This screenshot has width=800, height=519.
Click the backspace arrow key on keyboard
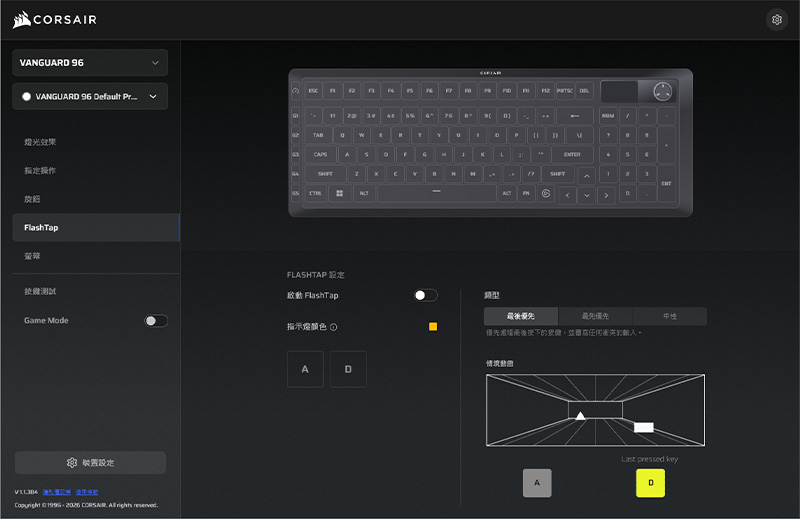(x=574, y=115)
